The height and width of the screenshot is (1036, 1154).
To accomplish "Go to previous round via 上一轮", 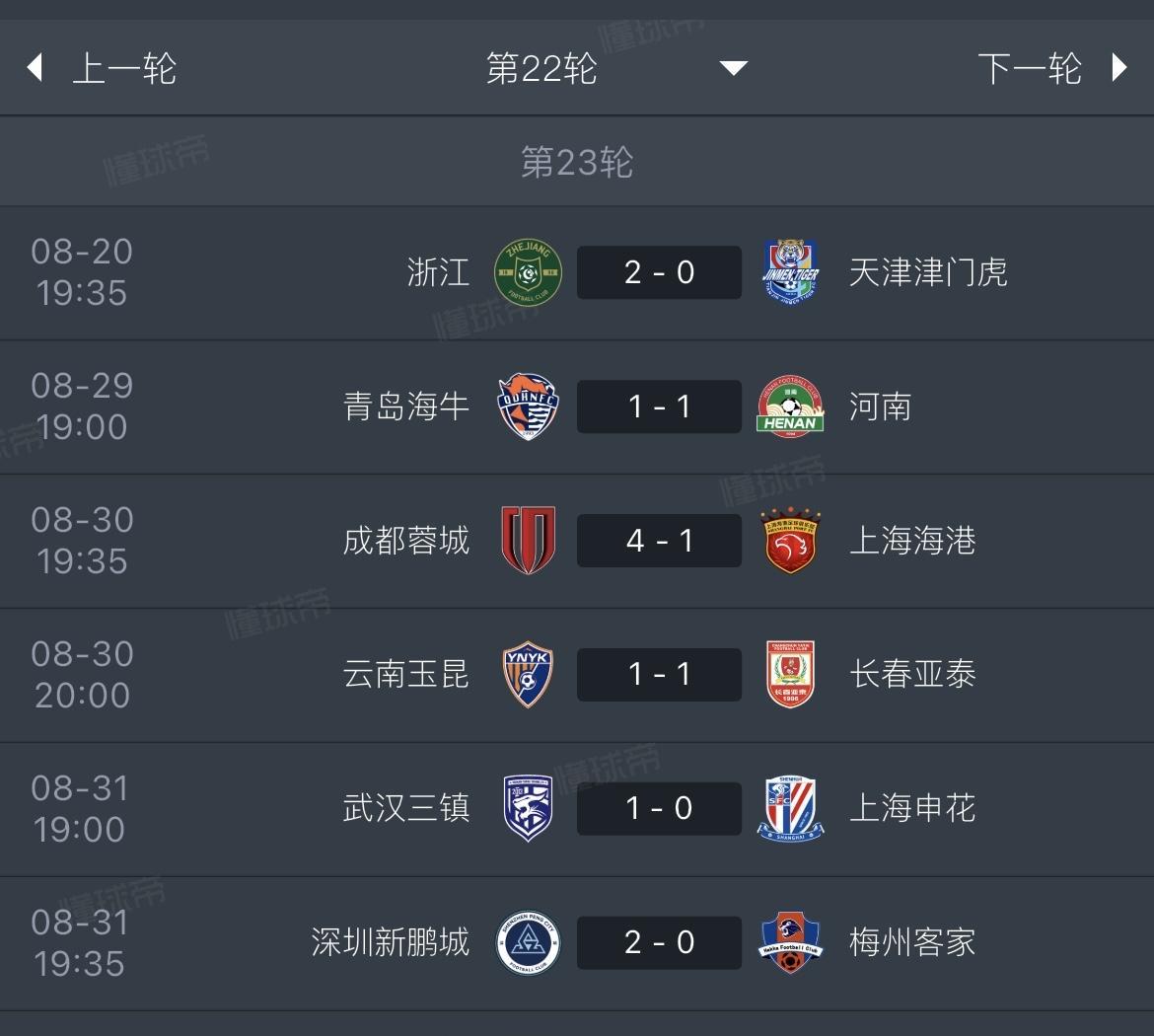I will point(124,68).
